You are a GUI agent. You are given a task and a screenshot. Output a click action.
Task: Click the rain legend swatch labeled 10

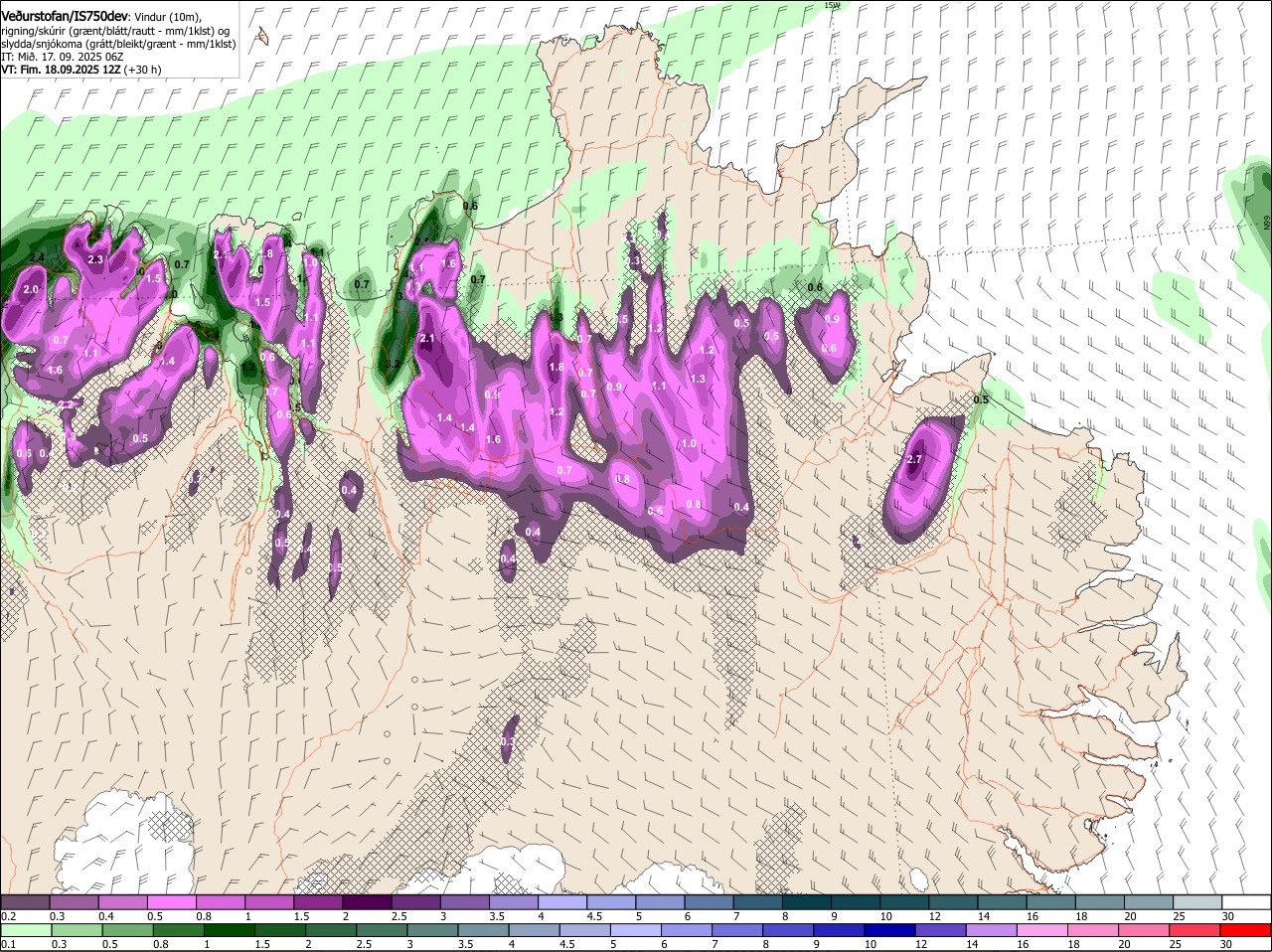[890, 930]
